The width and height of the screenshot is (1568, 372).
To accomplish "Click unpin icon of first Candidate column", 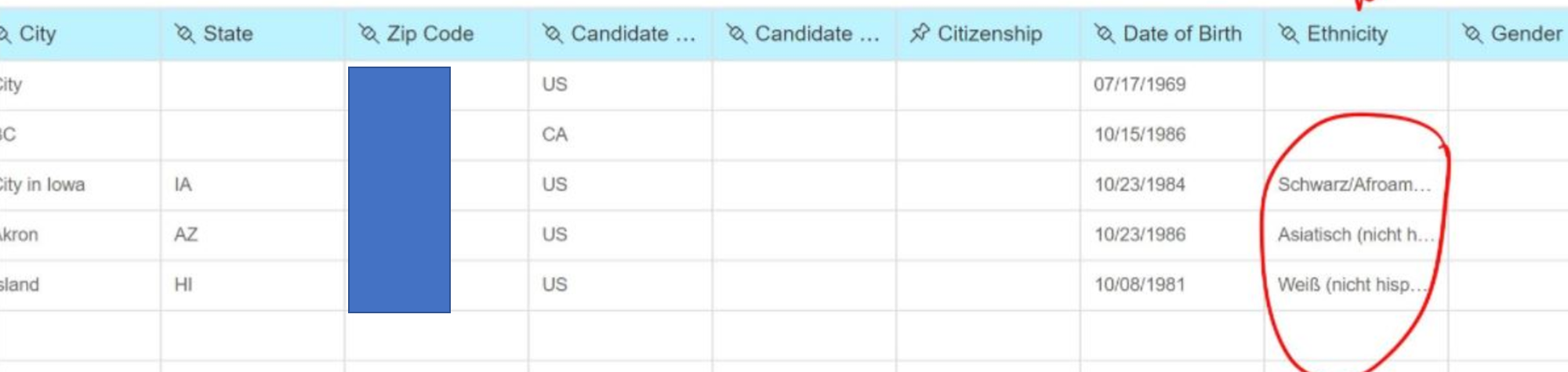I will 552,34.
